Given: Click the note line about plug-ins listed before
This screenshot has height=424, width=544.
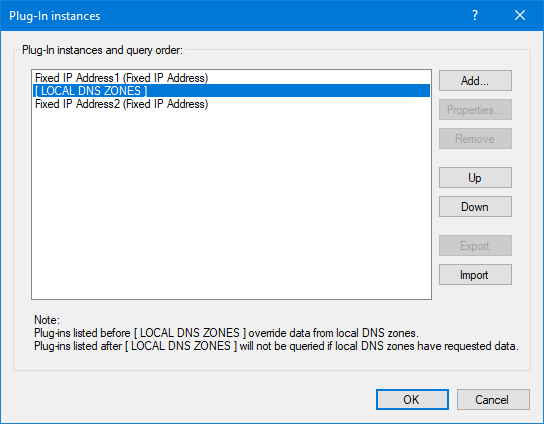Looking at the screenshot, I should (x=226, y=333).
